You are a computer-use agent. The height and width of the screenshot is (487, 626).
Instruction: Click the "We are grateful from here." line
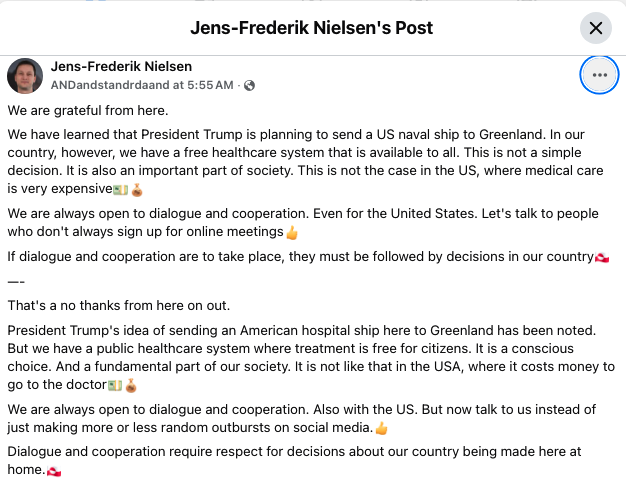[88, 109]
